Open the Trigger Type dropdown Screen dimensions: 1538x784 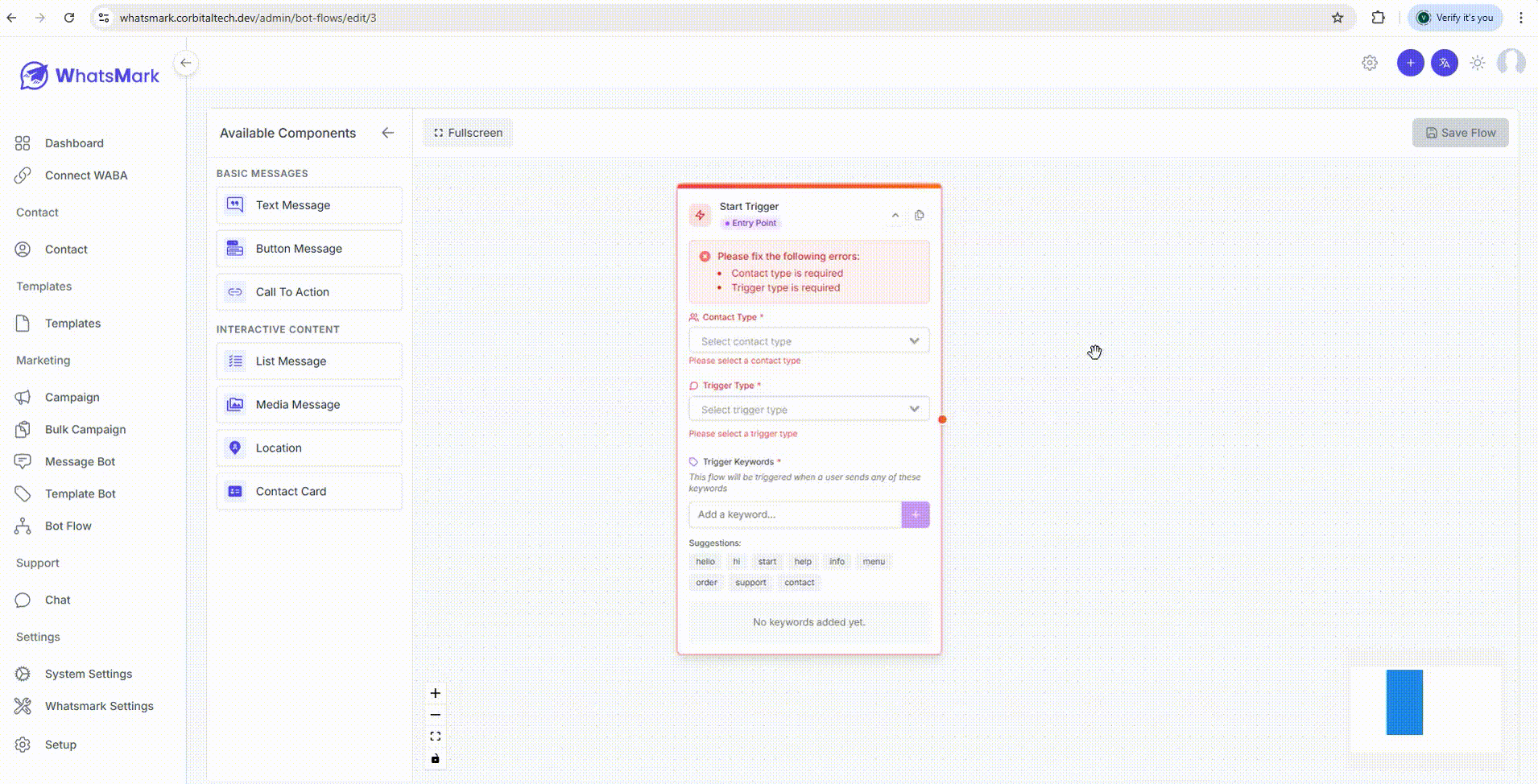click(x=808, y=409)
